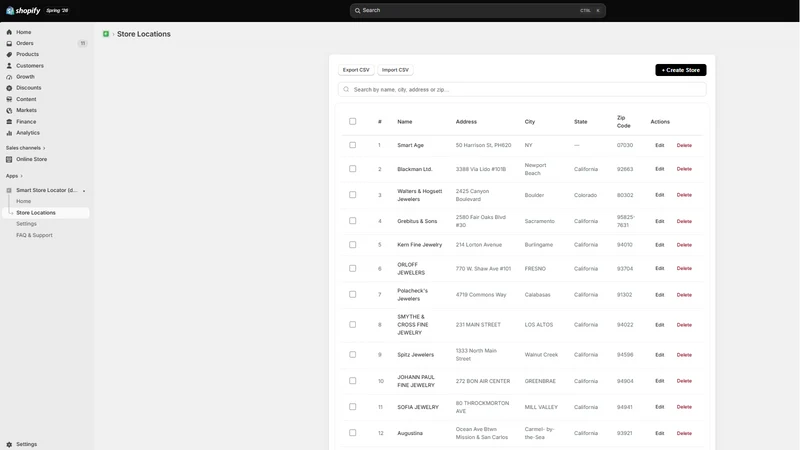Click the State column header

pyautogui.click(x=581, y=122)
